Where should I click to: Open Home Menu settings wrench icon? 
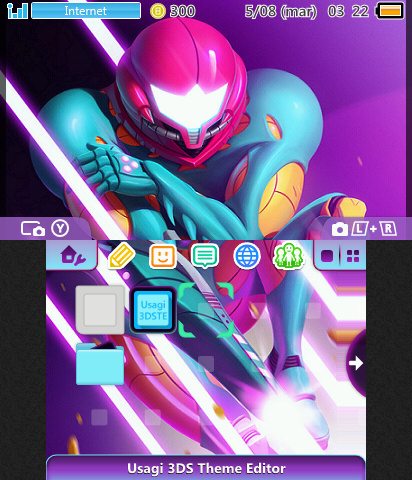[x=73, y=256]
